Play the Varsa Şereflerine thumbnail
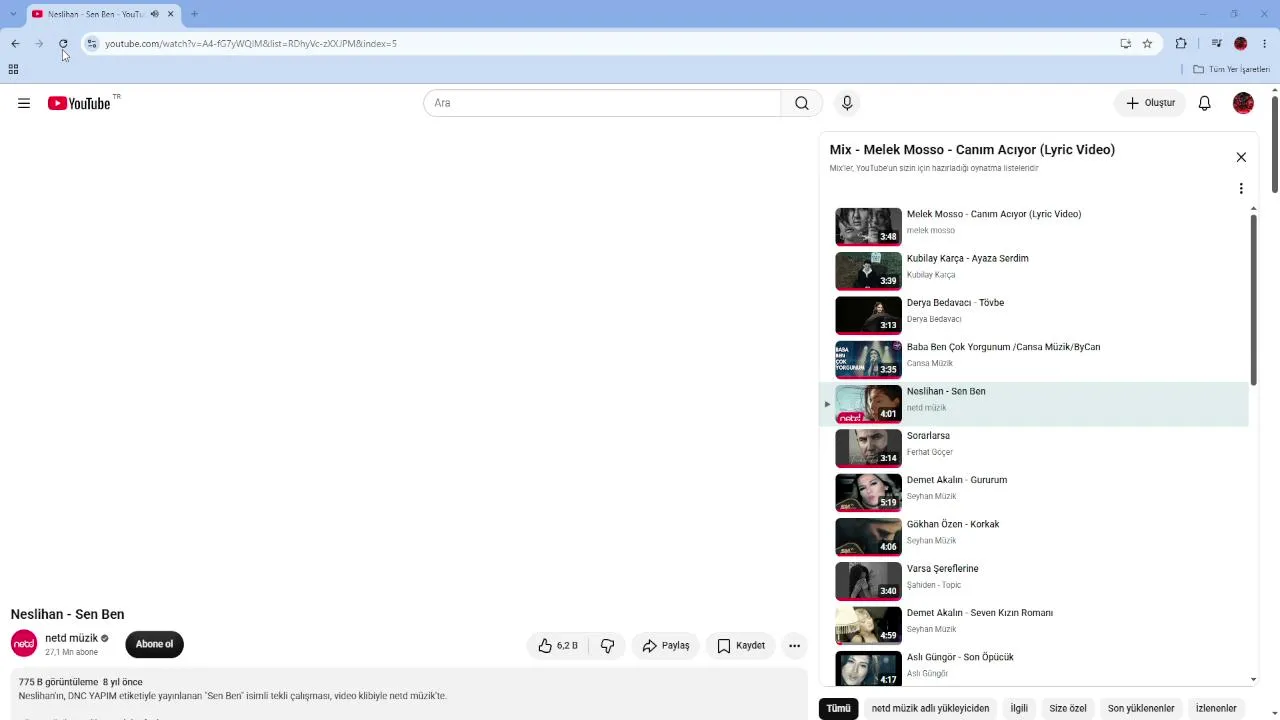 click(868, 580)
